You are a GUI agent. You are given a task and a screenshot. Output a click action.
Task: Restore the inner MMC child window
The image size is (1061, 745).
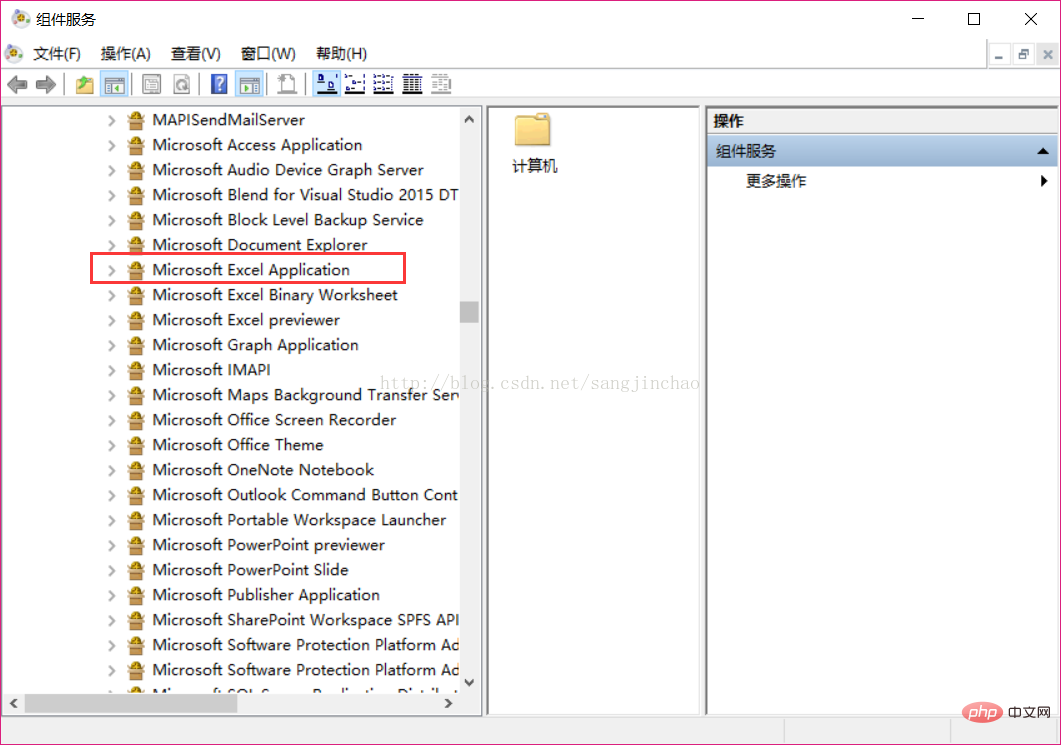(1023, 54)
